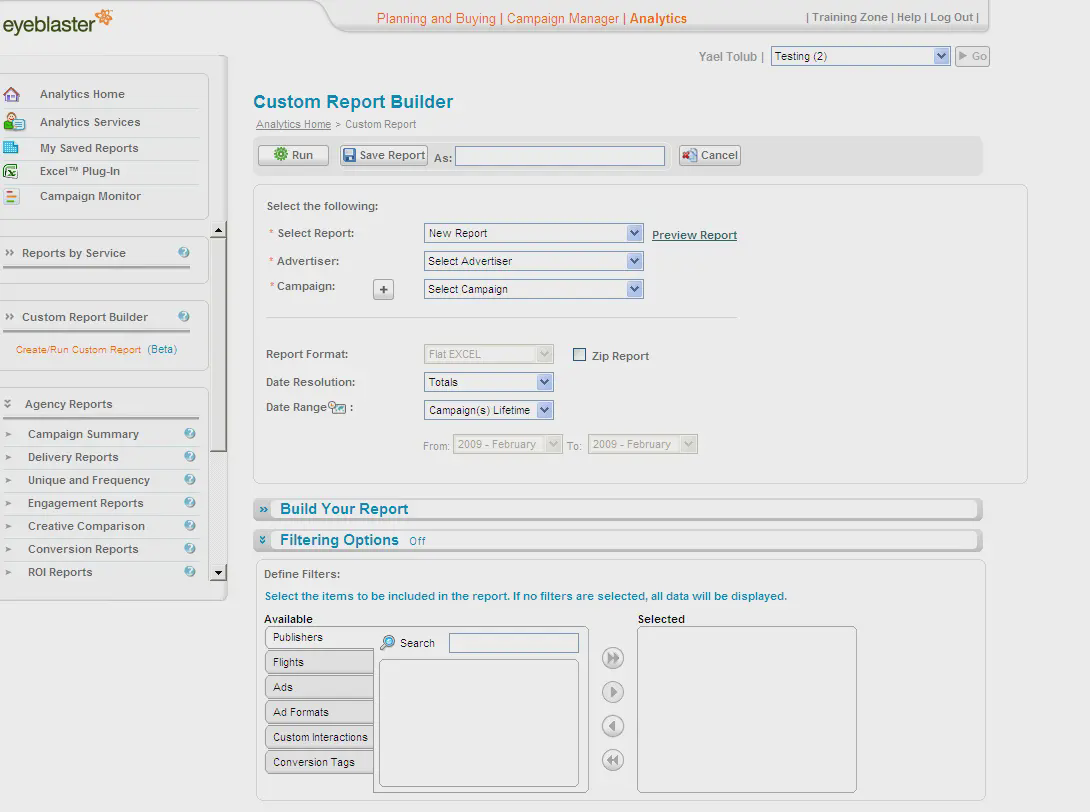This screenshot has width=1090, height=812.
Task: Enable the Zip Report checkbox
Action: coord(579,355)
